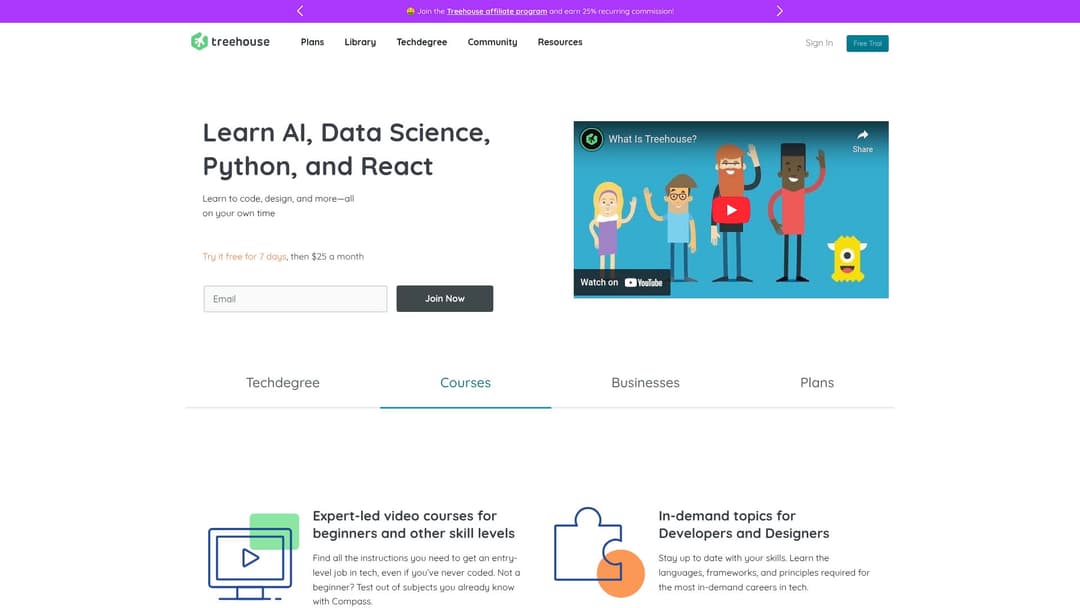Screen dimensions: 1080x608
Task: Open the Community navigation menu
Action: 492,42
